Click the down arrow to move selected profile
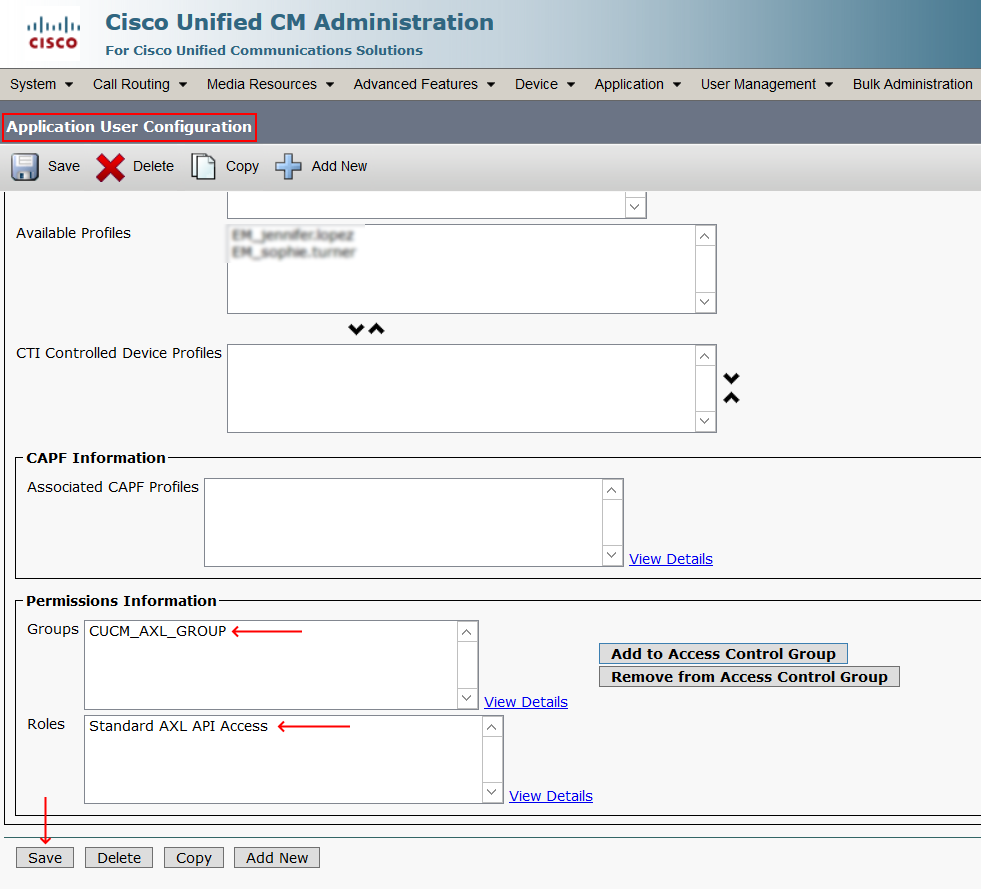This screenshot has width=981, height=889. (x=356, y=328)
